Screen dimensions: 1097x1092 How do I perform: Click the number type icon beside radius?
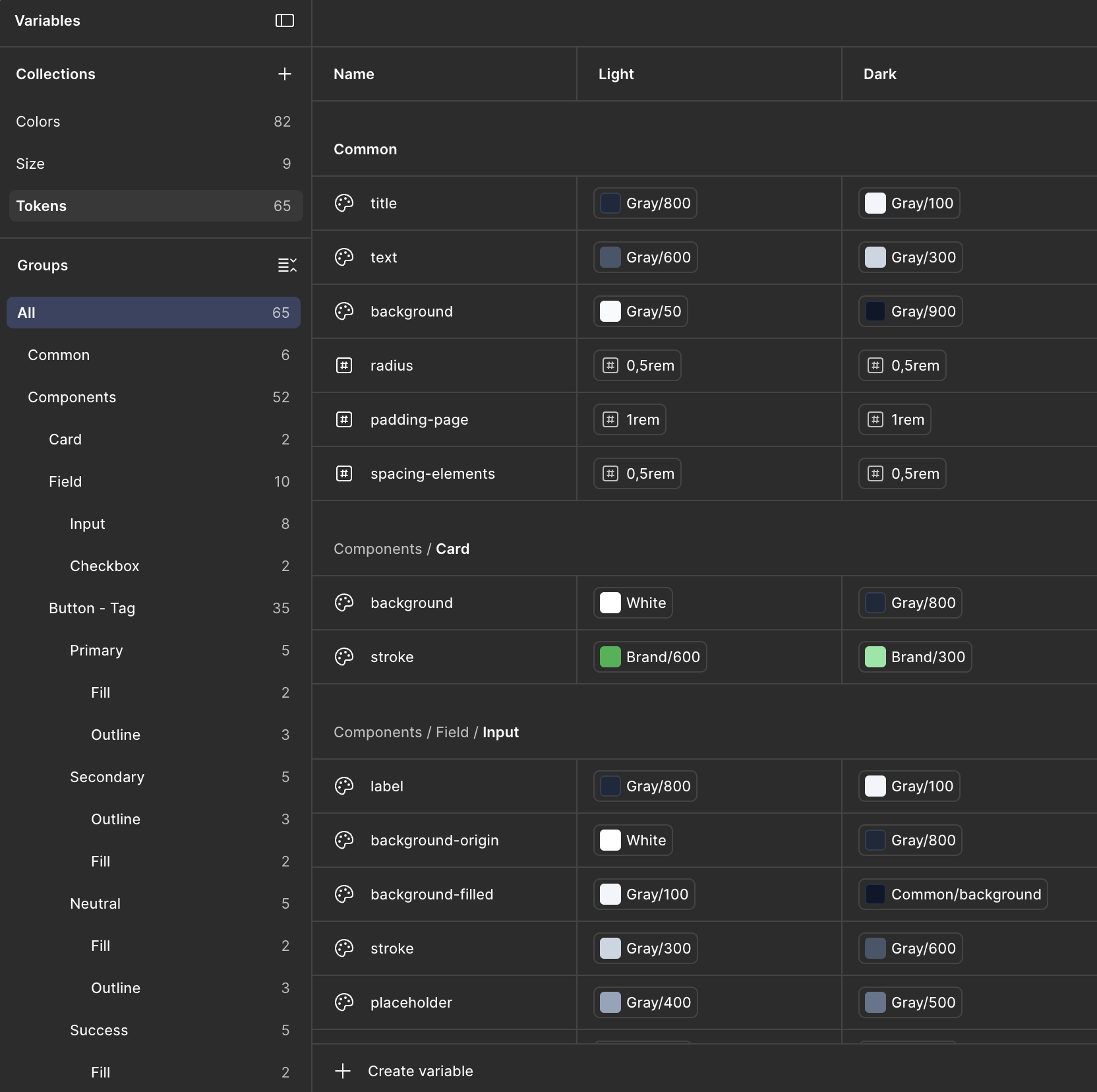[x=344, y=365]
